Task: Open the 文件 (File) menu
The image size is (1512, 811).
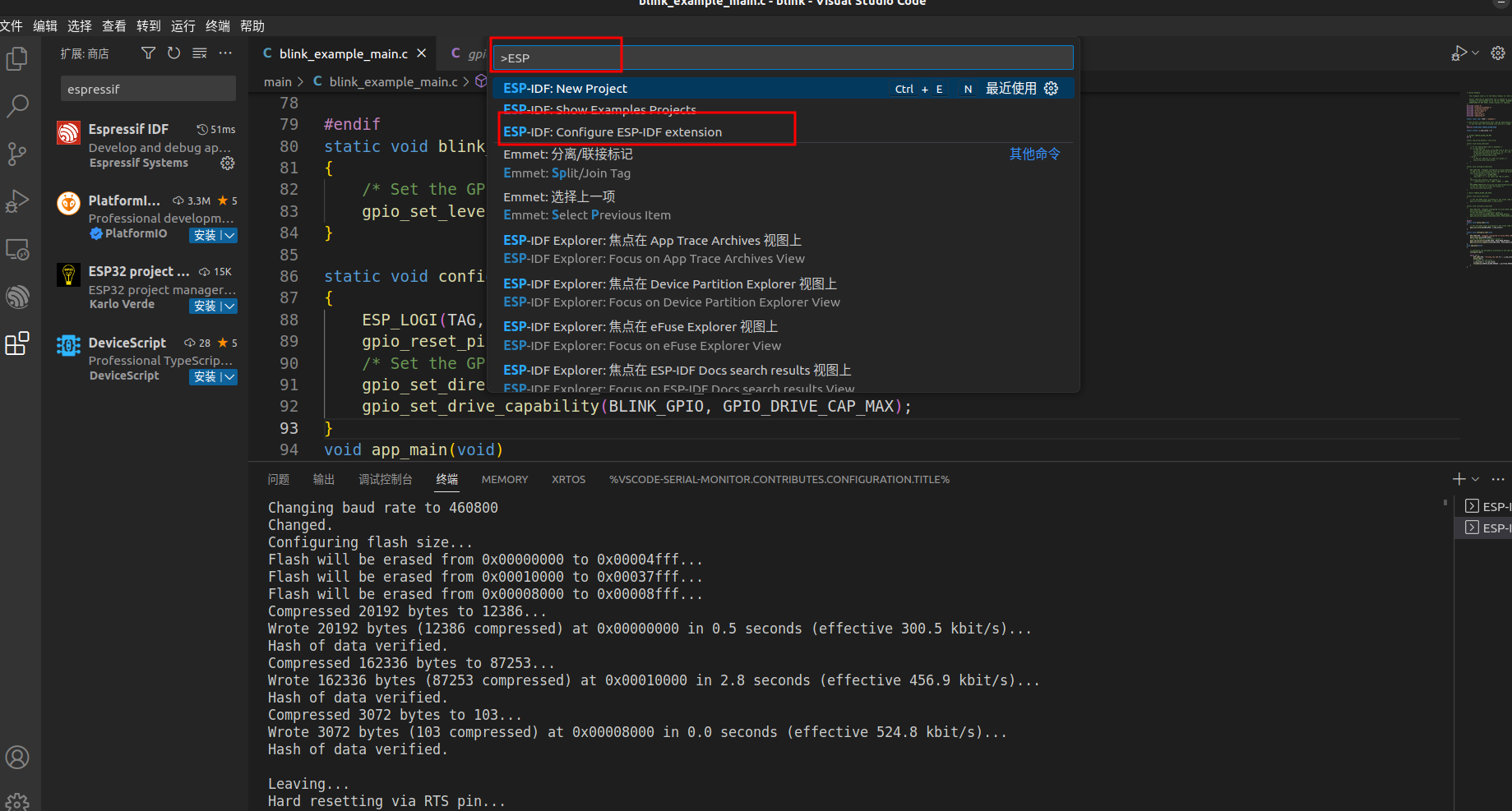Action: pyautogui.click(x=11, y=26)
